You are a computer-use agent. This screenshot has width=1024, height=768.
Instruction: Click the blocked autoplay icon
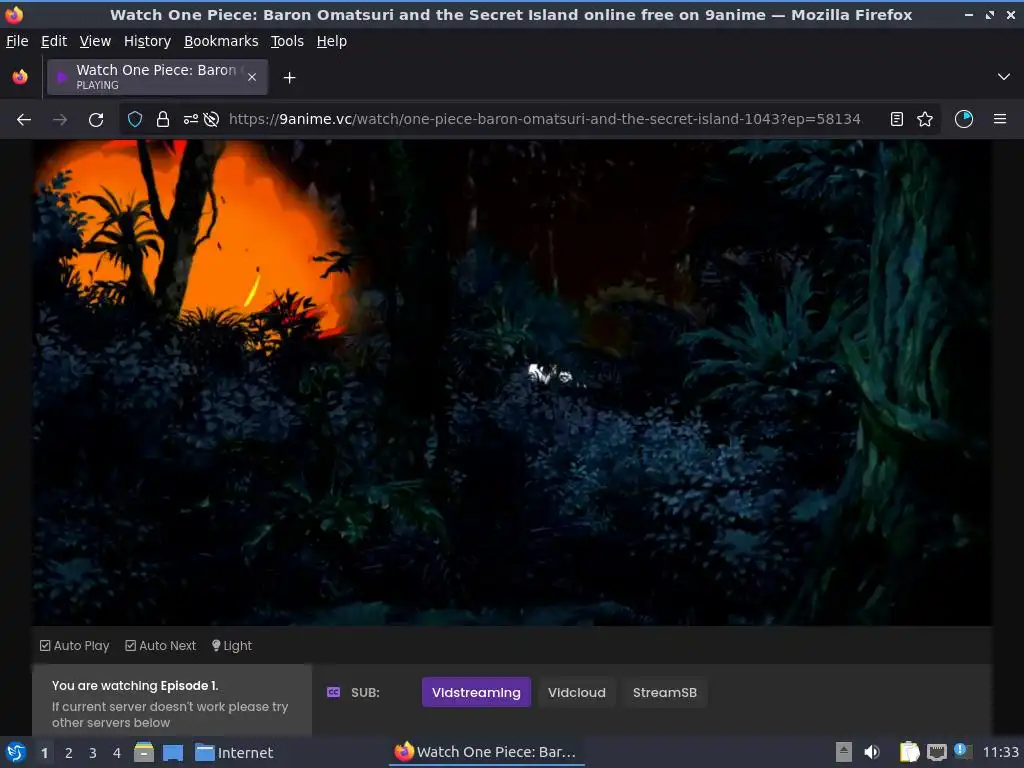point(211,120)
